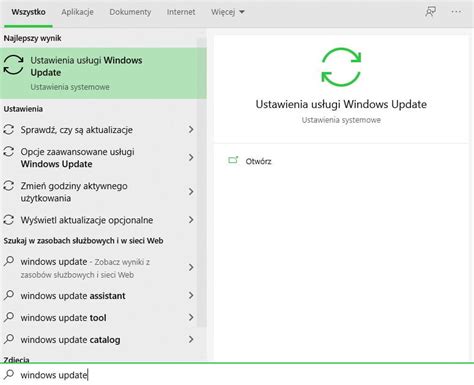
Task: Open best result Ustawienia usługi Windows Update
Action: click(103, 73)
